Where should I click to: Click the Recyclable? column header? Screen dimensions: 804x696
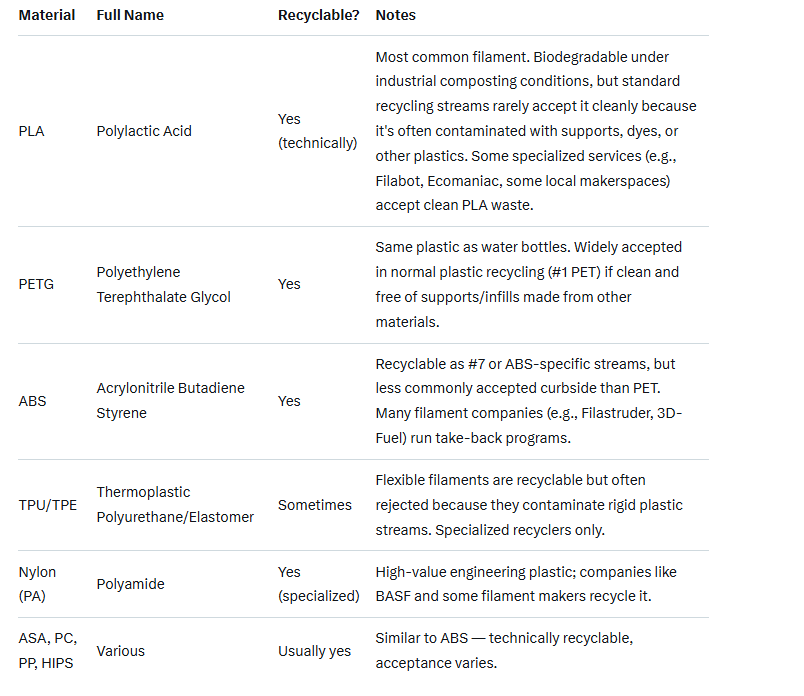coord(318,16)
